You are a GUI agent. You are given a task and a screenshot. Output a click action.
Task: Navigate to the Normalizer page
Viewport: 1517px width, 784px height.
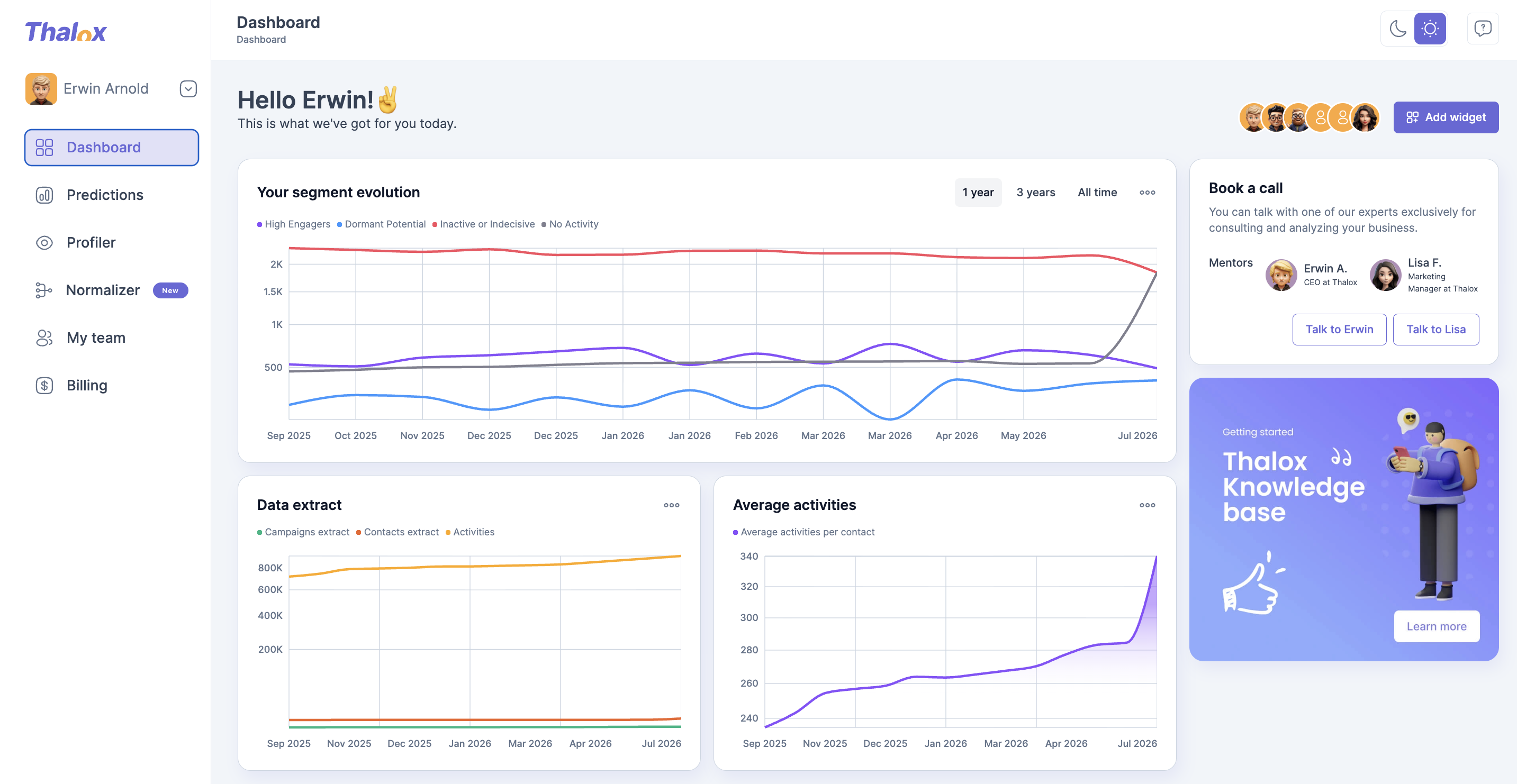111,290
